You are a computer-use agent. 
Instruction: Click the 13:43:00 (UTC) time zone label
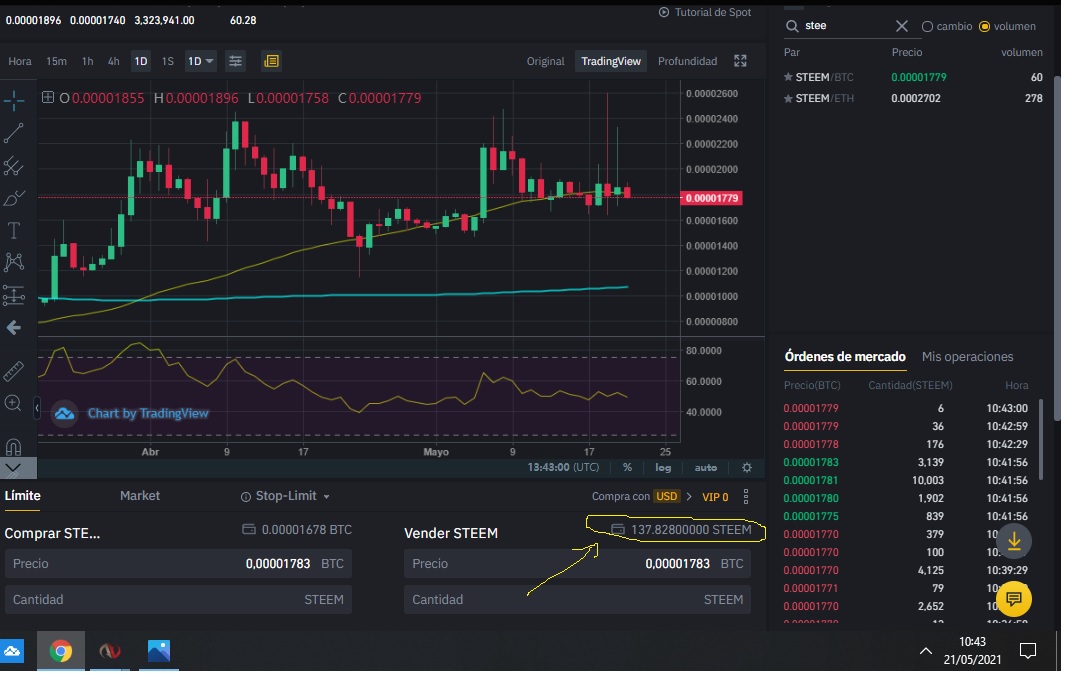pyautogui.click(x=563, y=467)
